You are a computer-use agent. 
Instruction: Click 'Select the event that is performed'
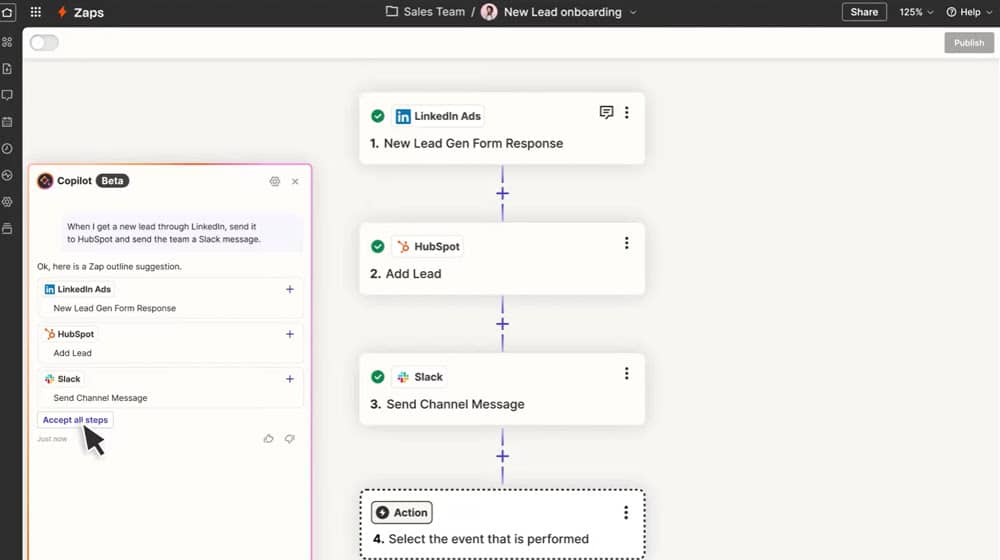(x=489, y=539)
